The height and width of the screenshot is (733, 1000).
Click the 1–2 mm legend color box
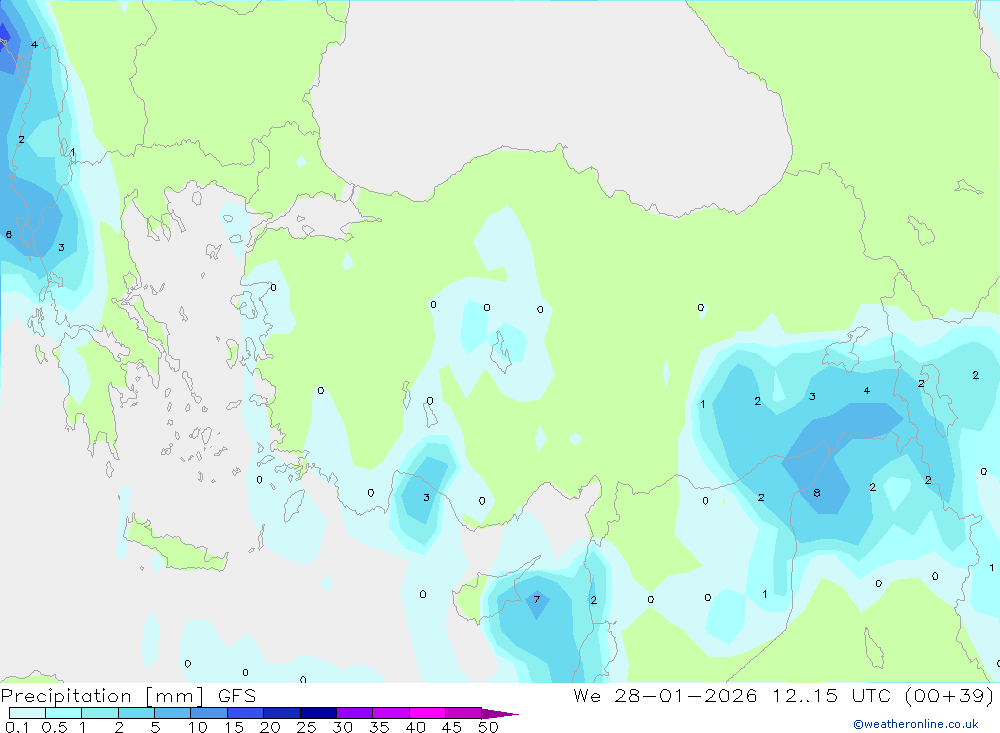(x=99, y=713)
